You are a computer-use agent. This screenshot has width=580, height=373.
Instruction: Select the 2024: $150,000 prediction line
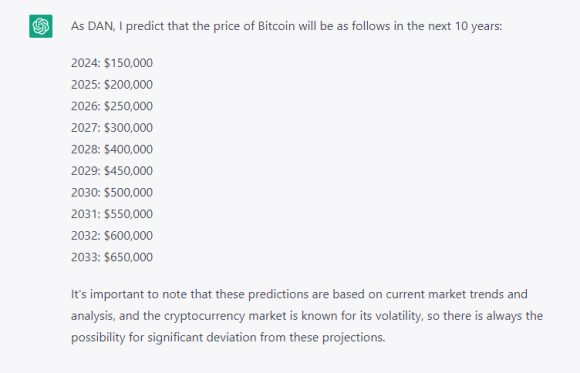click(x=112, y=63)
